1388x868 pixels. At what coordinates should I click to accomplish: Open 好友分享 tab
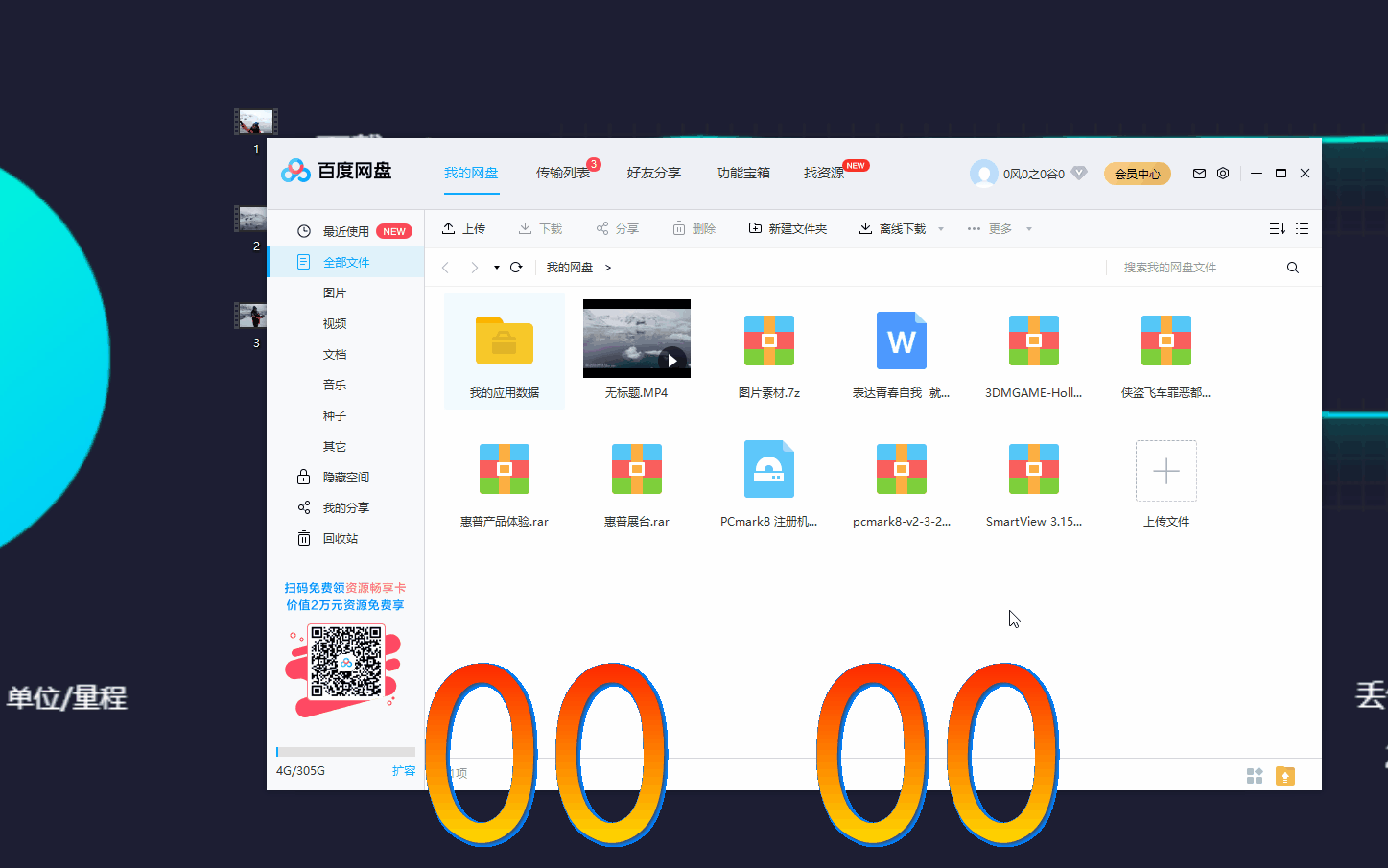coord(654,173)
